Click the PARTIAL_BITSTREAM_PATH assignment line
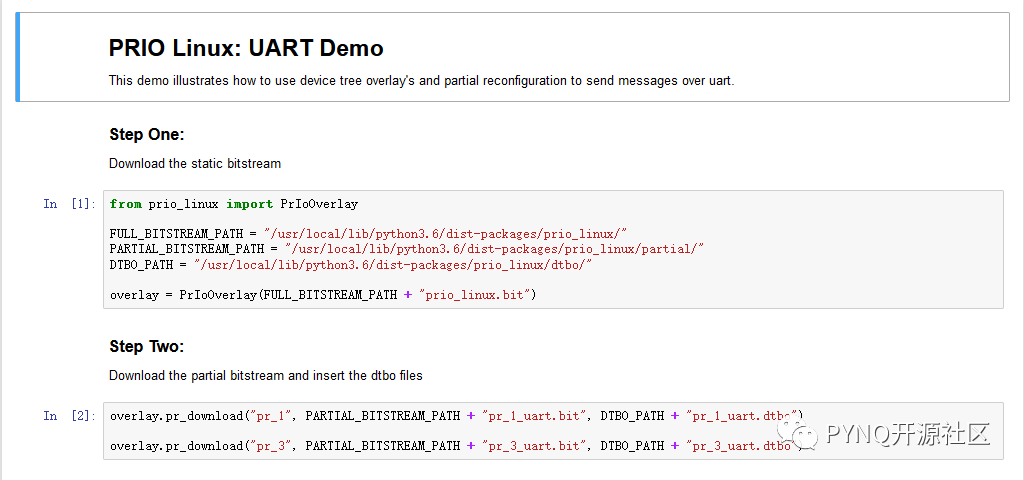Image resolution: width=1024 pixels, height=480 pixels. (407, 248)
